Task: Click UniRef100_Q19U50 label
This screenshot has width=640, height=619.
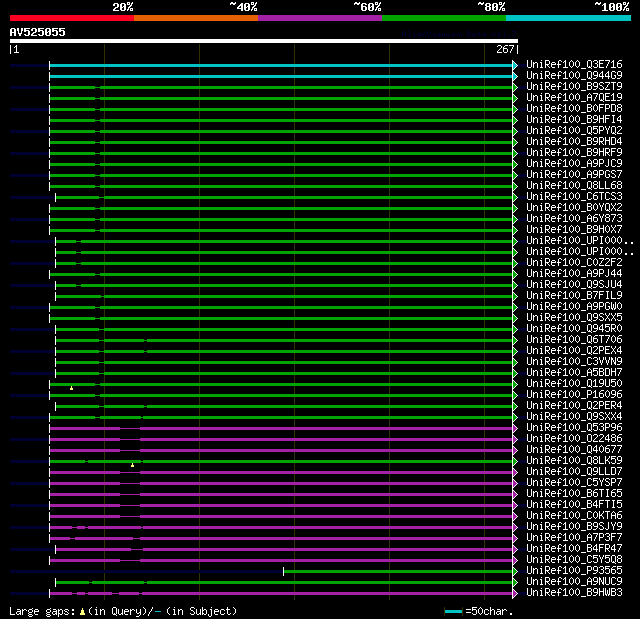Action: tap(574, 384)
